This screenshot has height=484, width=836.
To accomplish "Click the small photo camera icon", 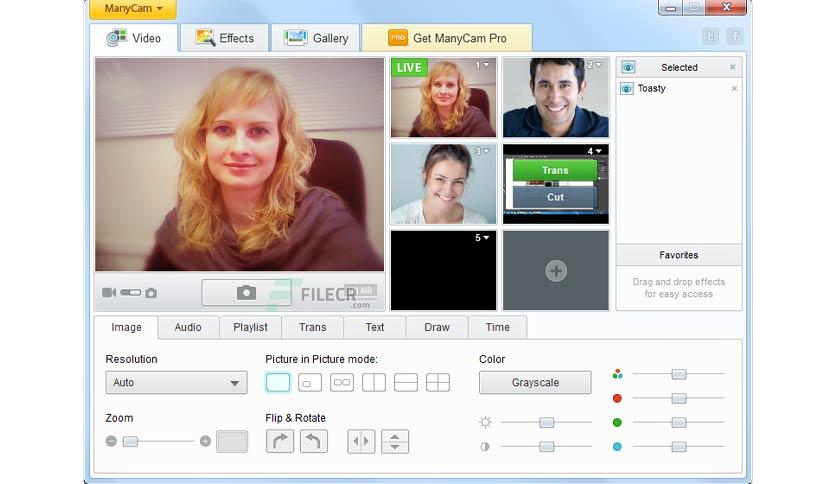I will 151,293.
